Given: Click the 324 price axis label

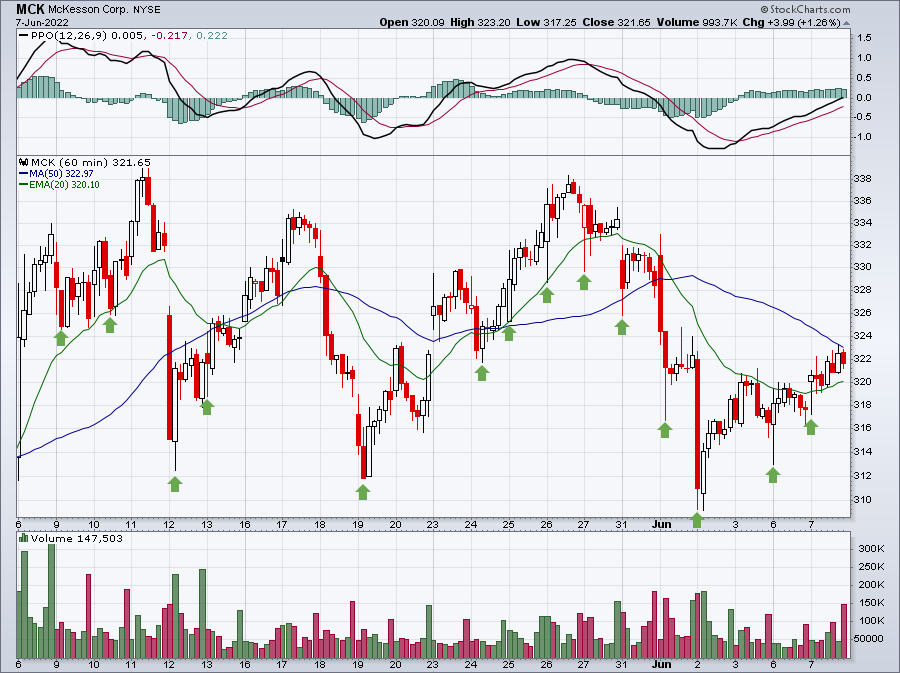Looking at the screenshot, I should point(863,336).
